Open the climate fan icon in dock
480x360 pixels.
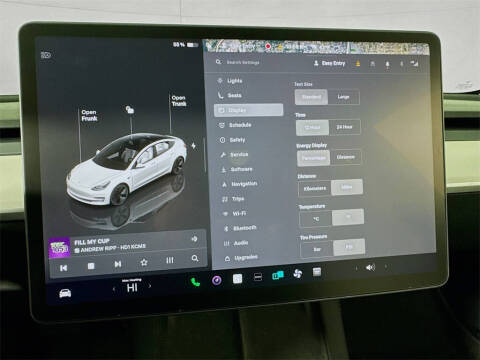[x=297, y=274]
